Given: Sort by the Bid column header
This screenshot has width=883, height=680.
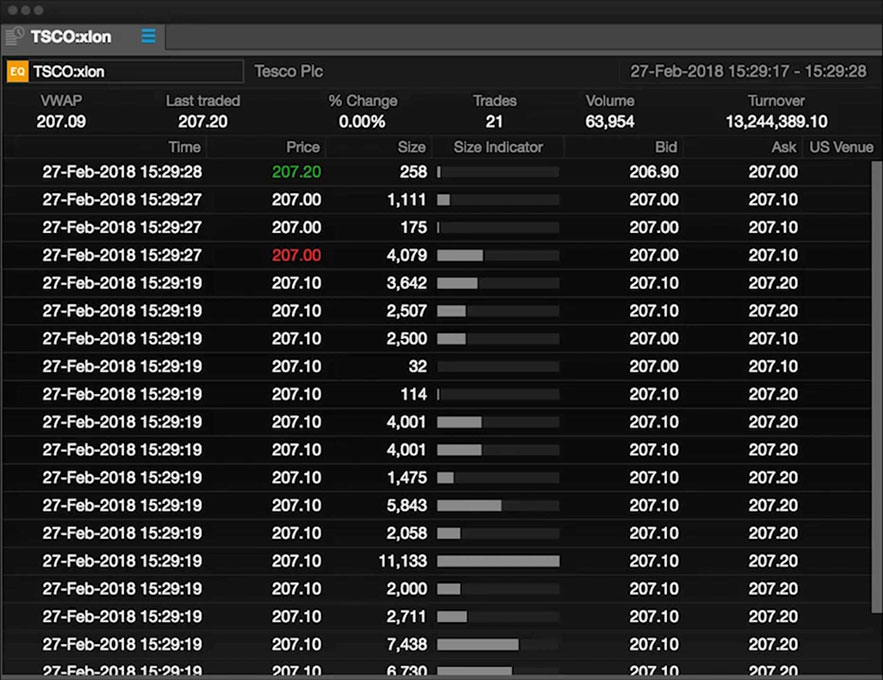Looking at the screenshot, I should pyautogui.click(x=666, y=147).
